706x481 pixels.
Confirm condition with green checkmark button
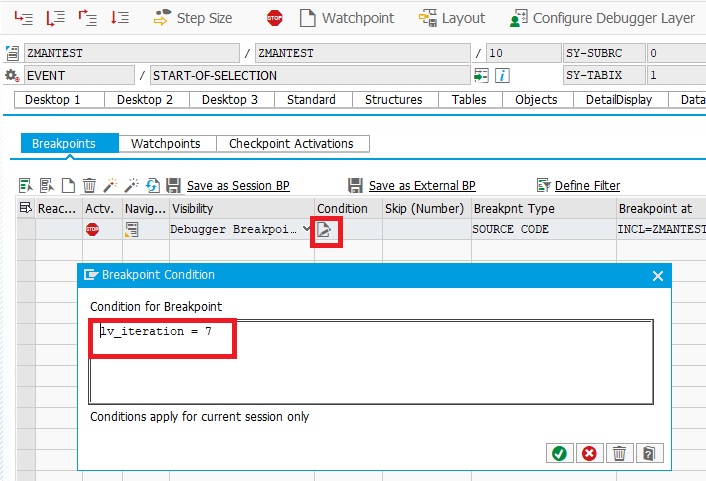(560, 453)
